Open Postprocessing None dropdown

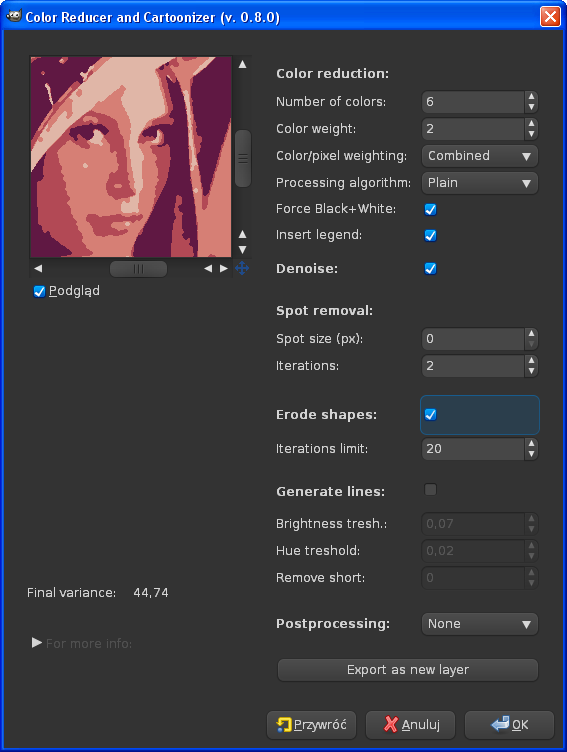pos(480,624)
